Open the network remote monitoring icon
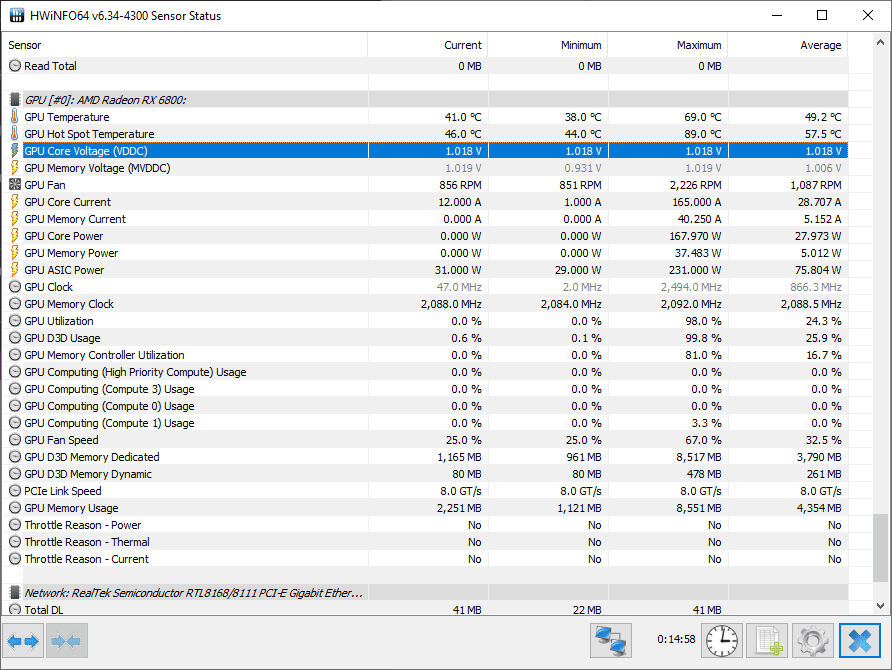892x670 pixels. (x=610, y=640)
